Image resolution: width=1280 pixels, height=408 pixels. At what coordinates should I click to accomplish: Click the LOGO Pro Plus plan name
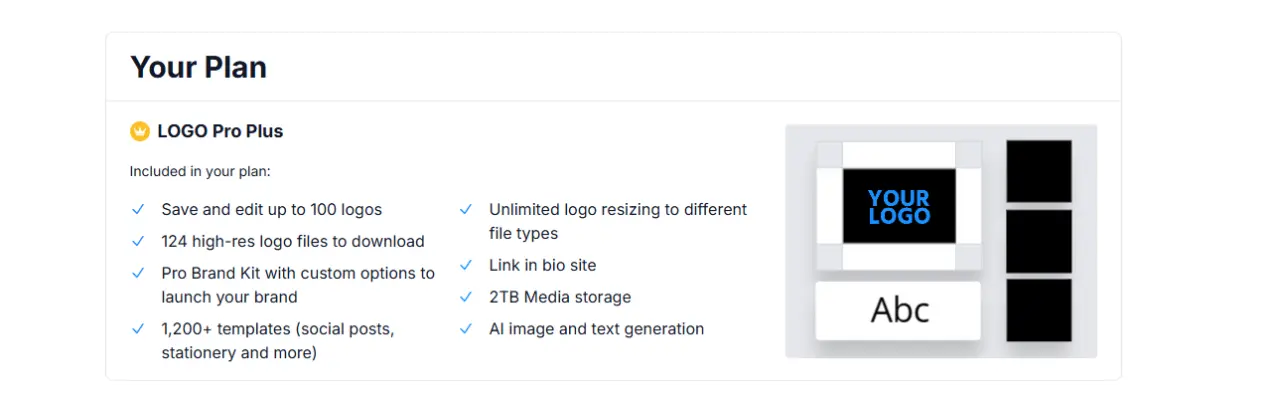coord(220,131)
